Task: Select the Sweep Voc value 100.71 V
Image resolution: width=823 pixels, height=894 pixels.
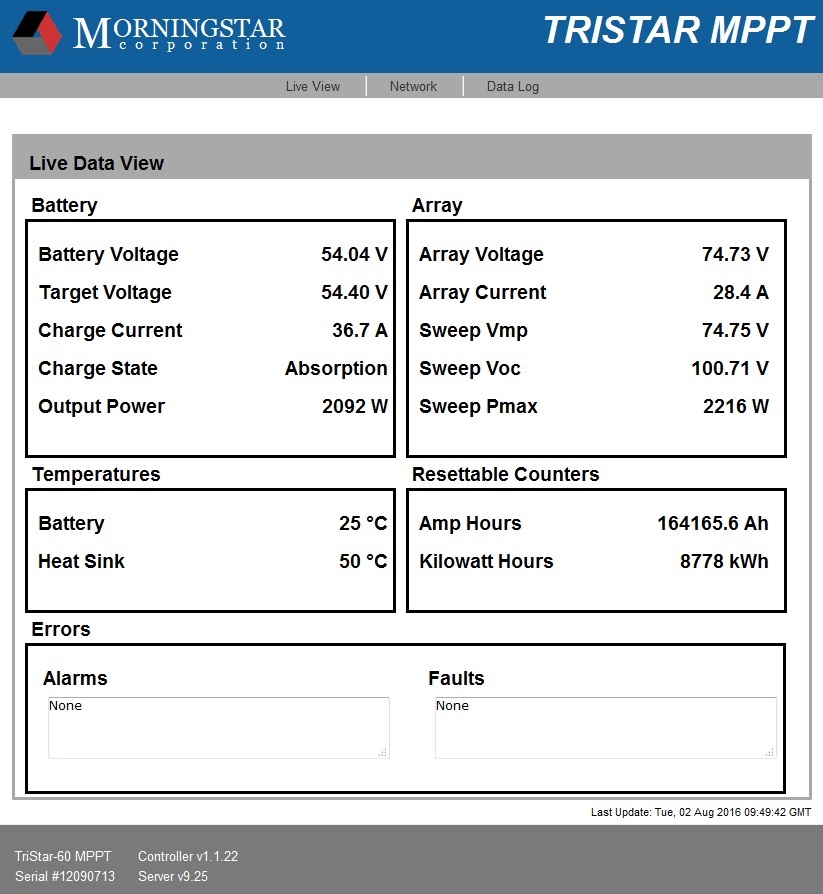Action: 730,368
